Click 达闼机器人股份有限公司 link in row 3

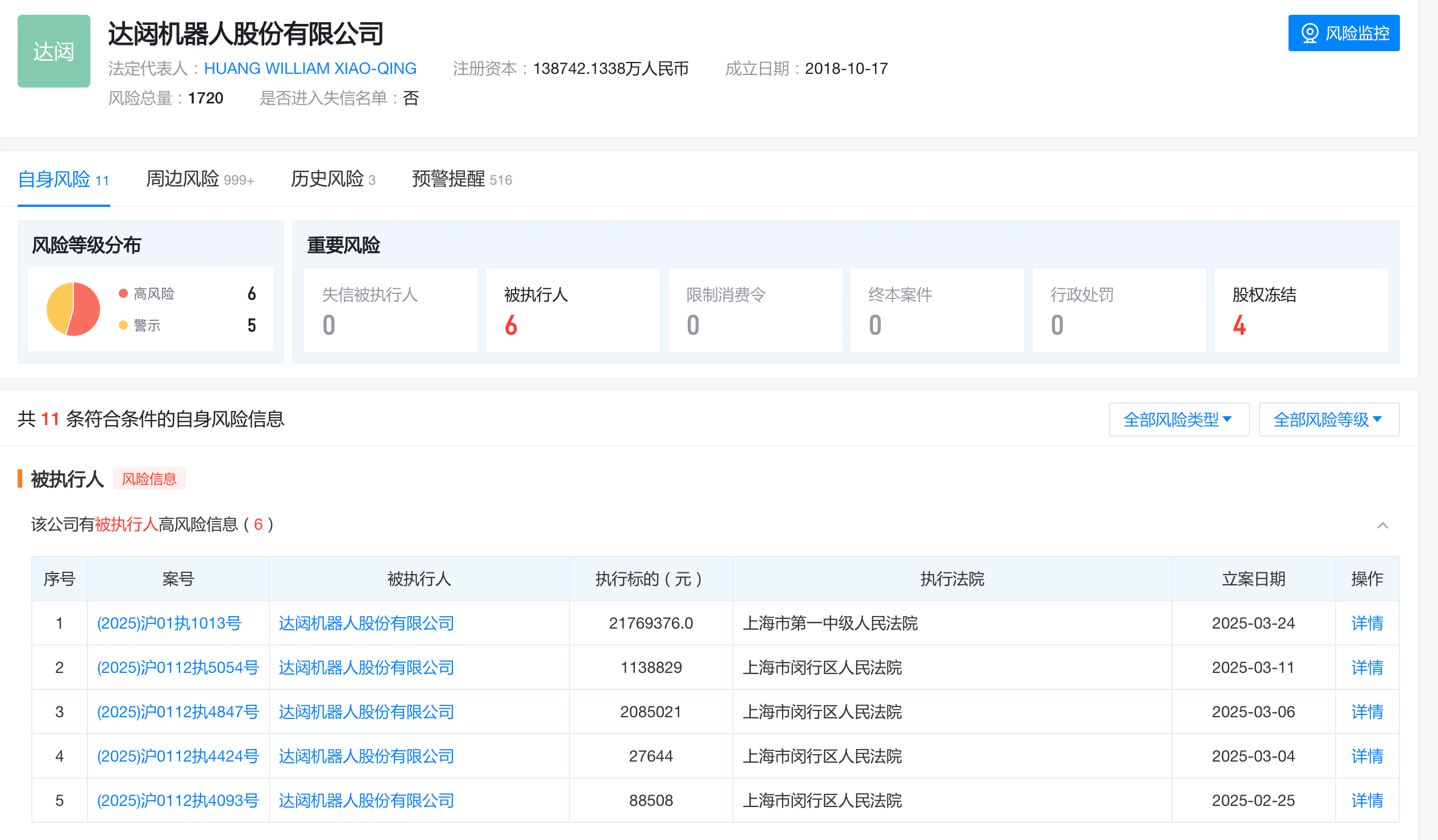coord(367,712)
